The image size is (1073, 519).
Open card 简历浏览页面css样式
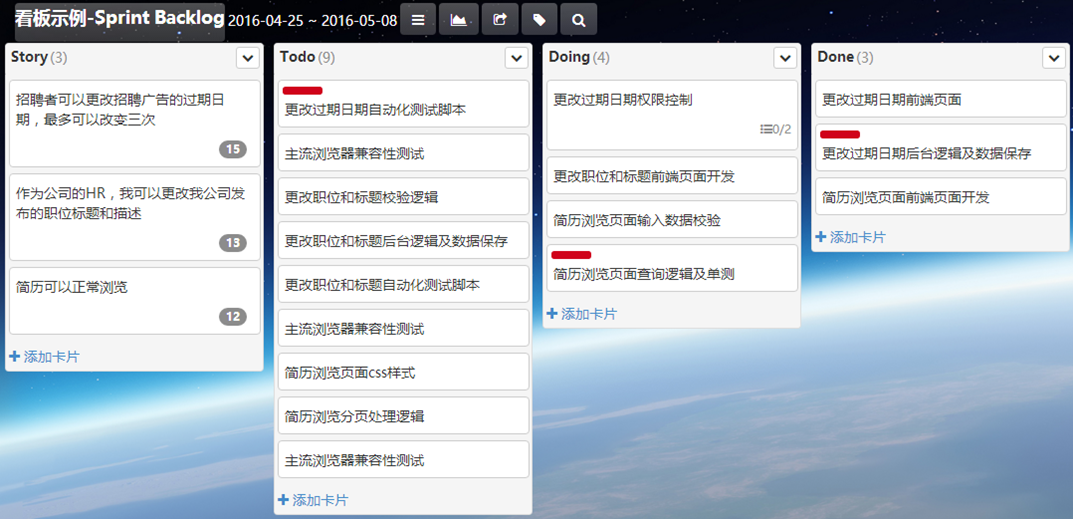tap(403, 372)
